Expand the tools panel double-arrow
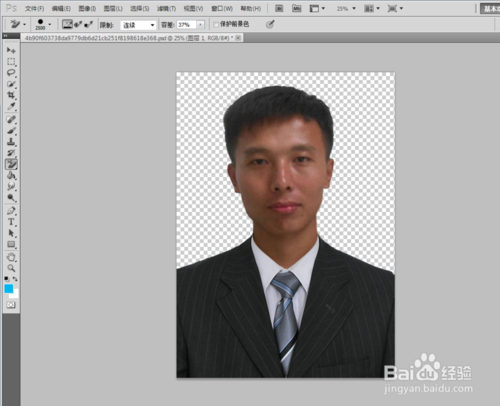Screen dimensions: 500x406 pyautogui.click(x=6, y=36)
